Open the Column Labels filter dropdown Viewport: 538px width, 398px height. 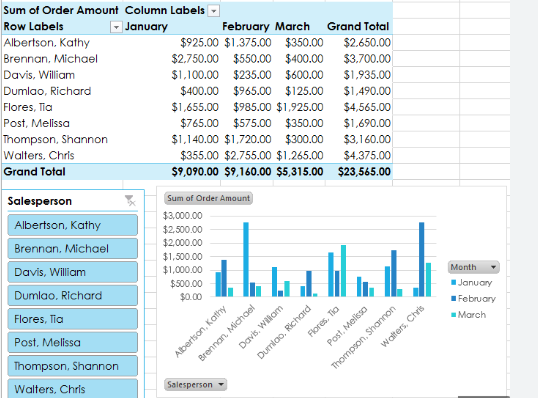click(x=214, y=11)
